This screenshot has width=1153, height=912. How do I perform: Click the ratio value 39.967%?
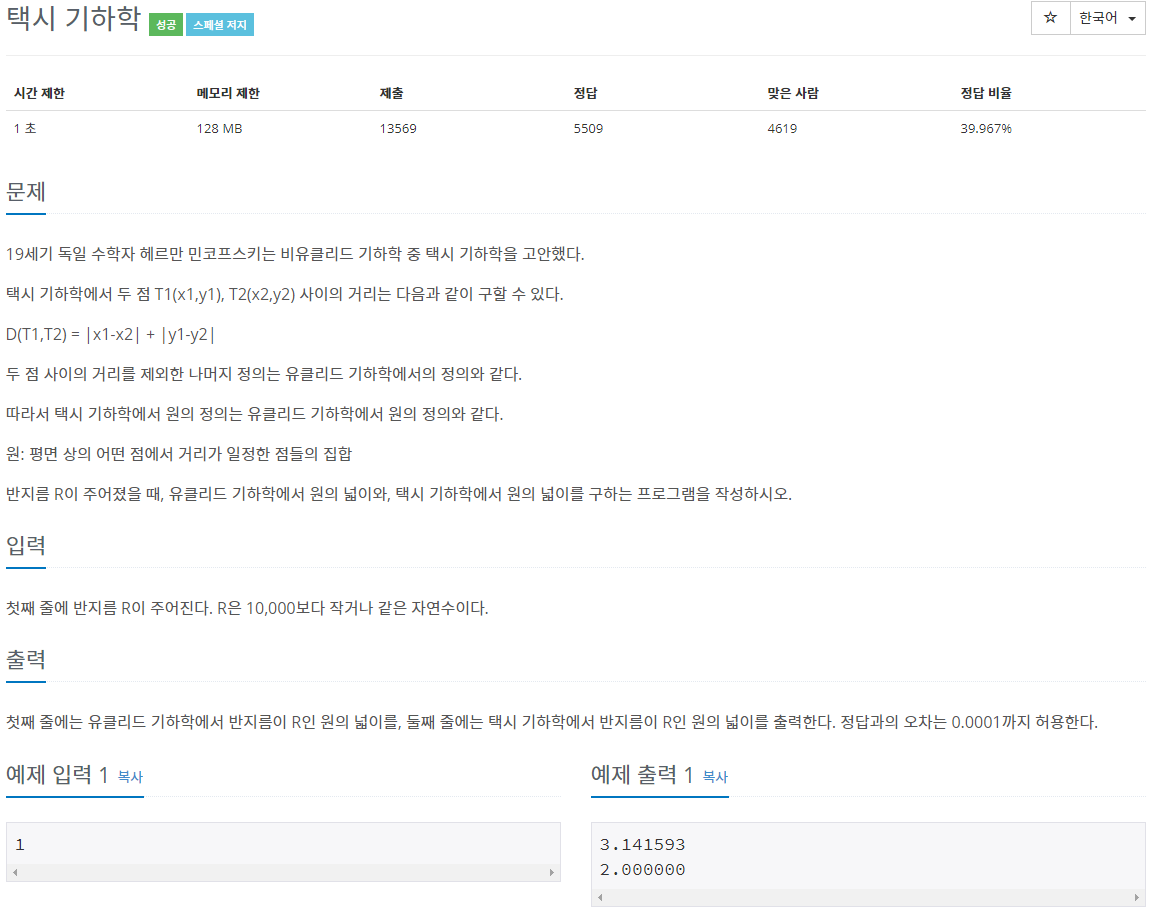pyautogui.click(x=986, y=129)
